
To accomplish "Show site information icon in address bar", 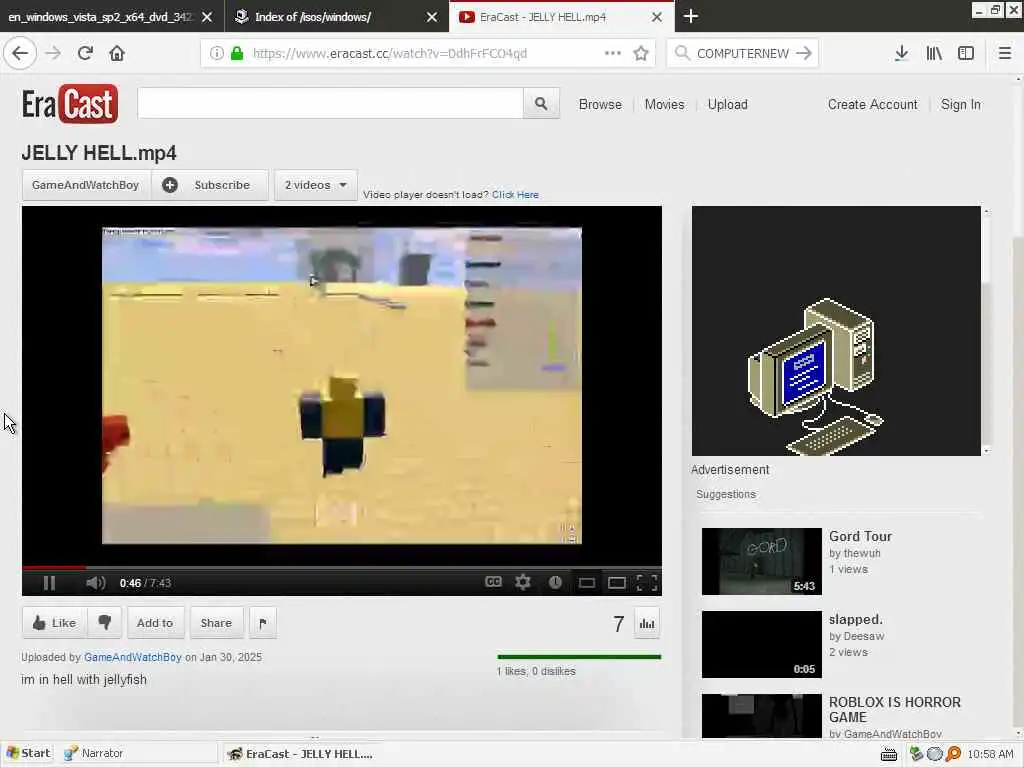I will point(217,54).
